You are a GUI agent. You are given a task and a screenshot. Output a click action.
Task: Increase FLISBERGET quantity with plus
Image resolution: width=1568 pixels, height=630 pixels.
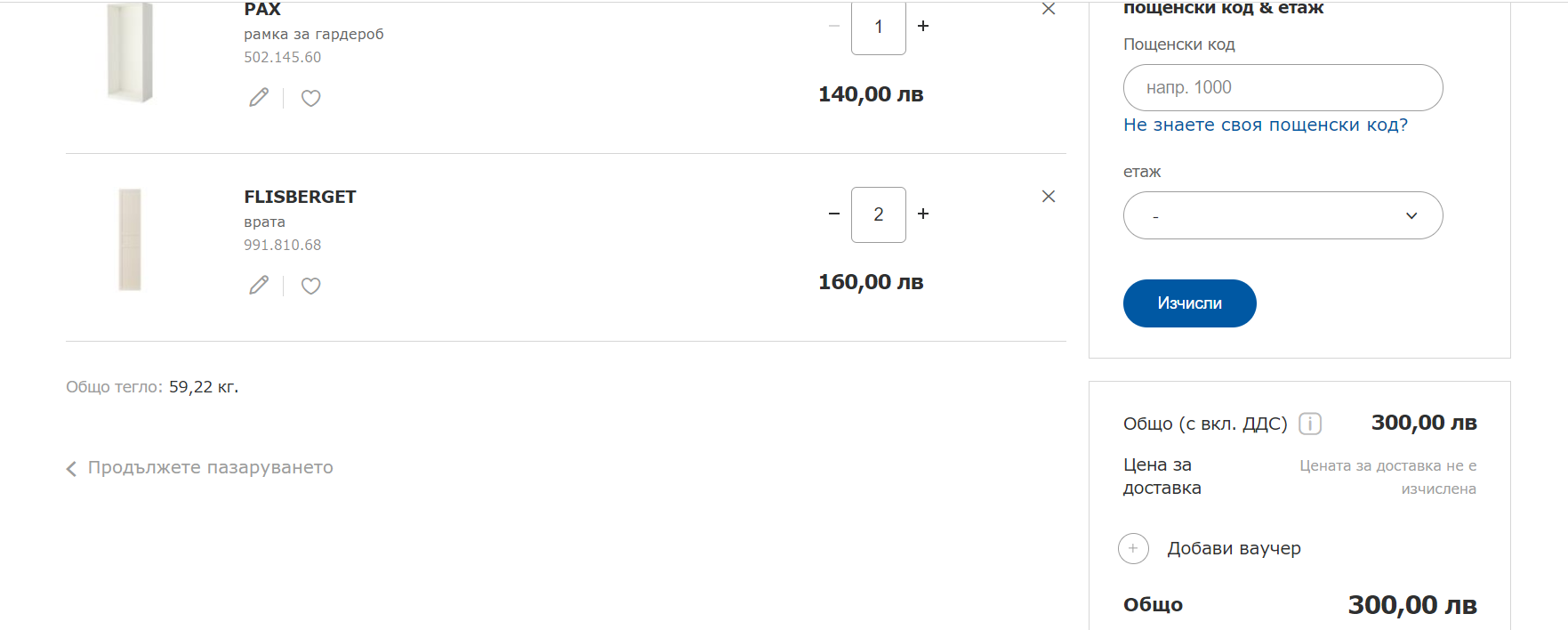923,214
